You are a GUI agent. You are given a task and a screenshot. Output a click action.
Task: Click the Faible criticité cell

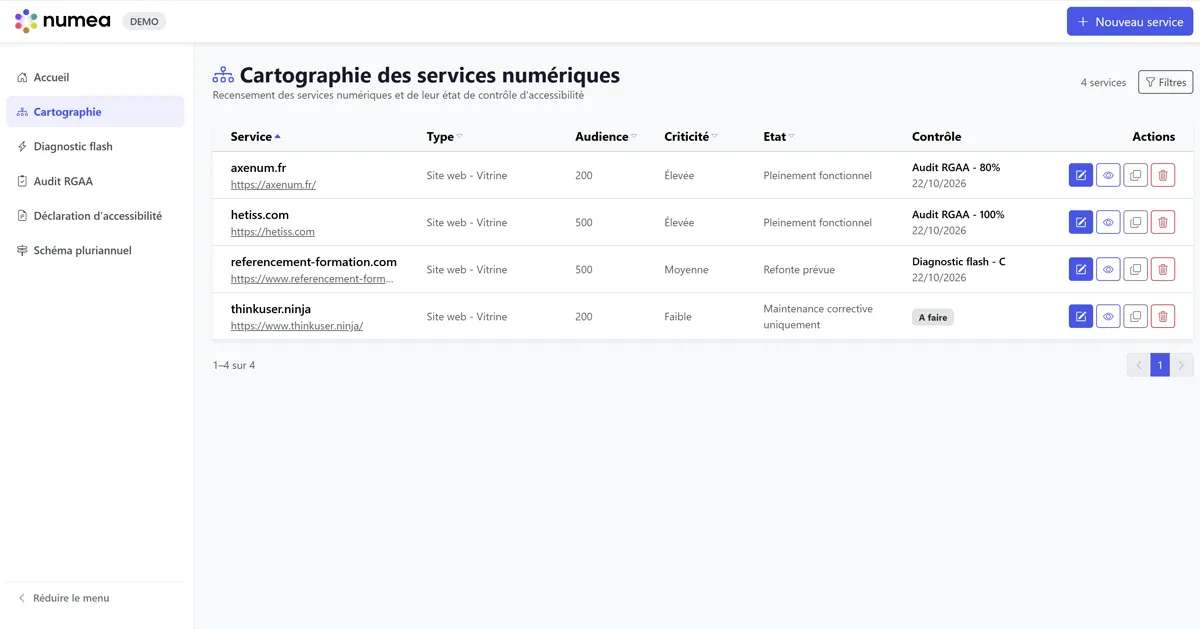tap(678, 317)
